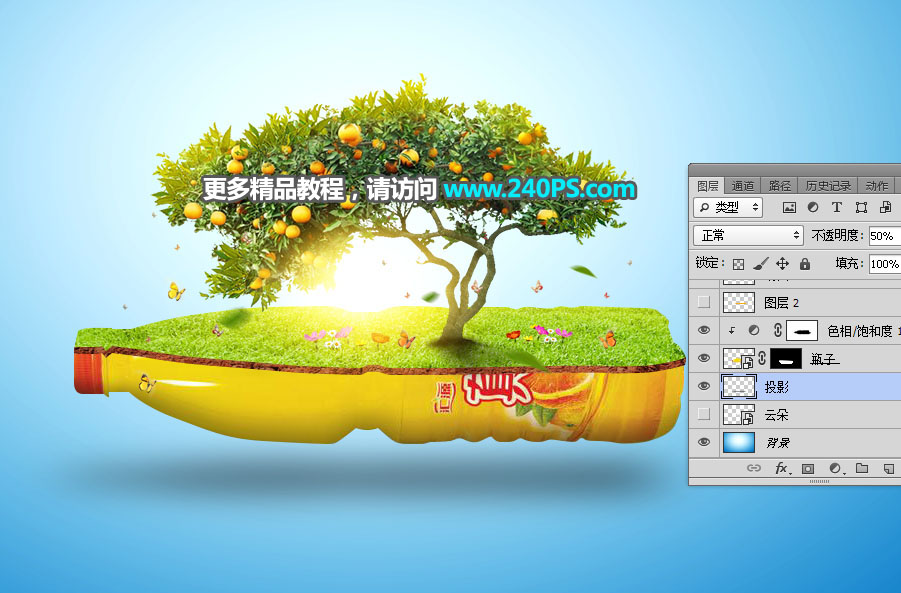901x593 pixels.
Task: Select the 云朵 layer thumbnail
Action: coord(738,414)
